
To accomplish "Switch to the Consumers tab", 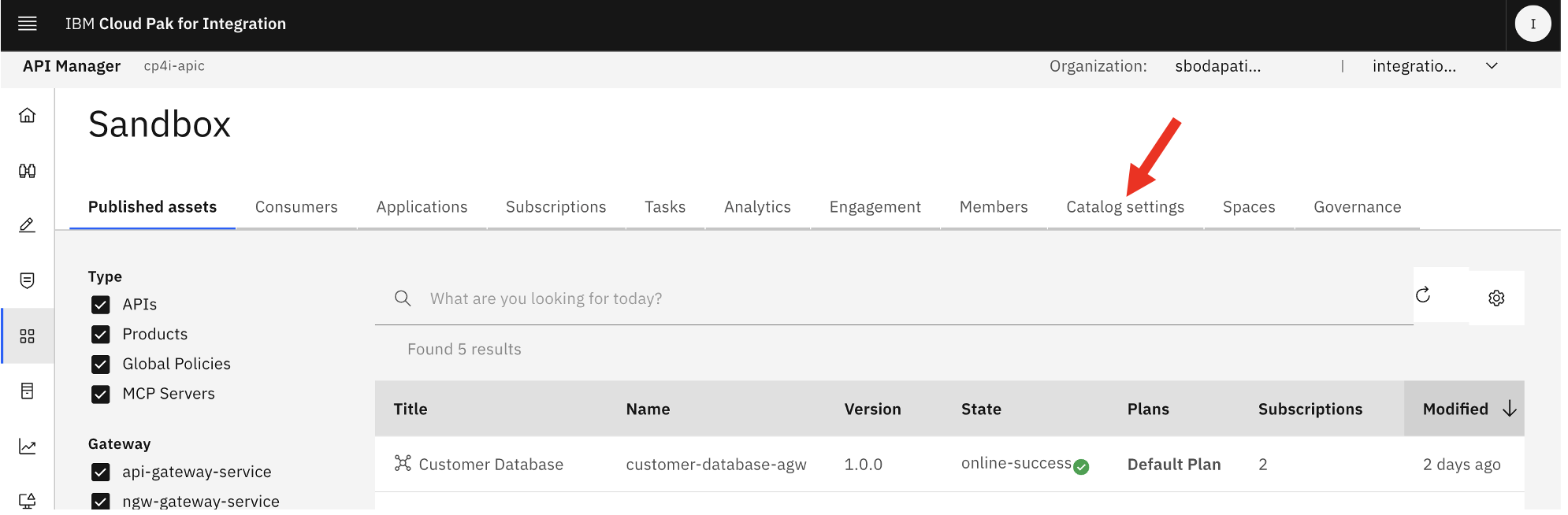I will point(296,207).
